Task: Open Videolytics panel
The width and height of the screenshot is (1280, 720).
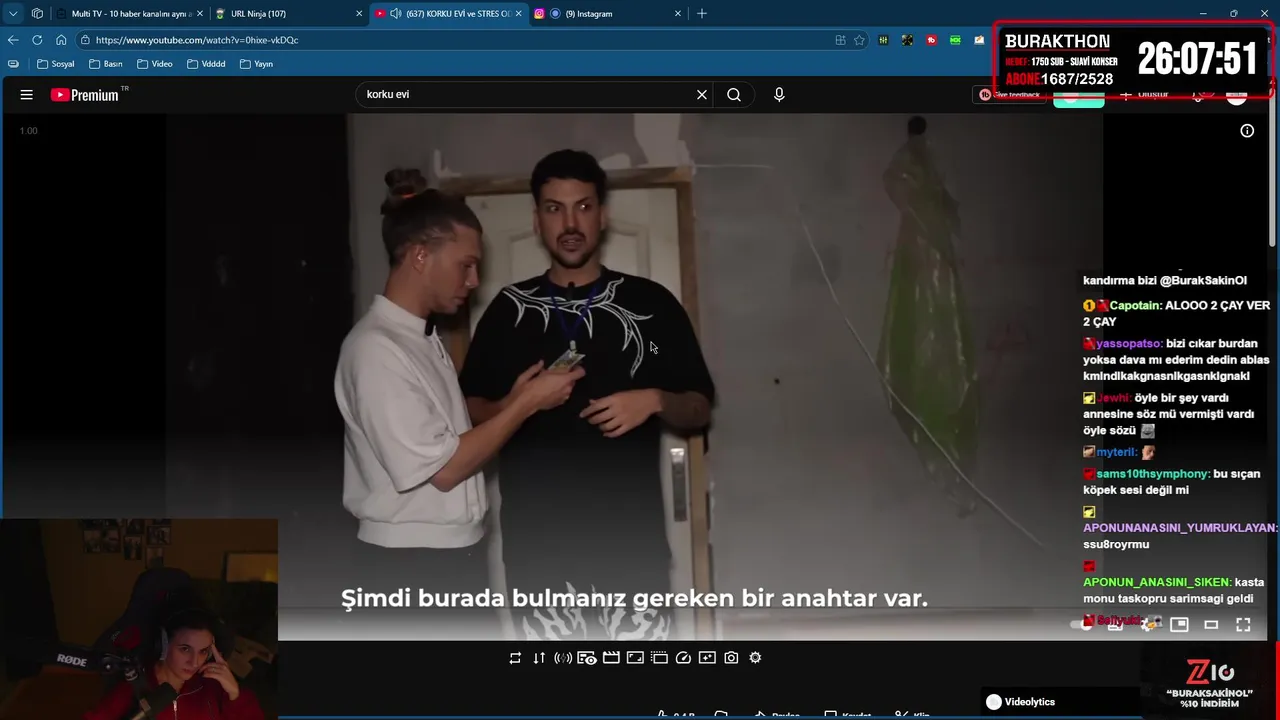Action: [x=1020, y=702]
